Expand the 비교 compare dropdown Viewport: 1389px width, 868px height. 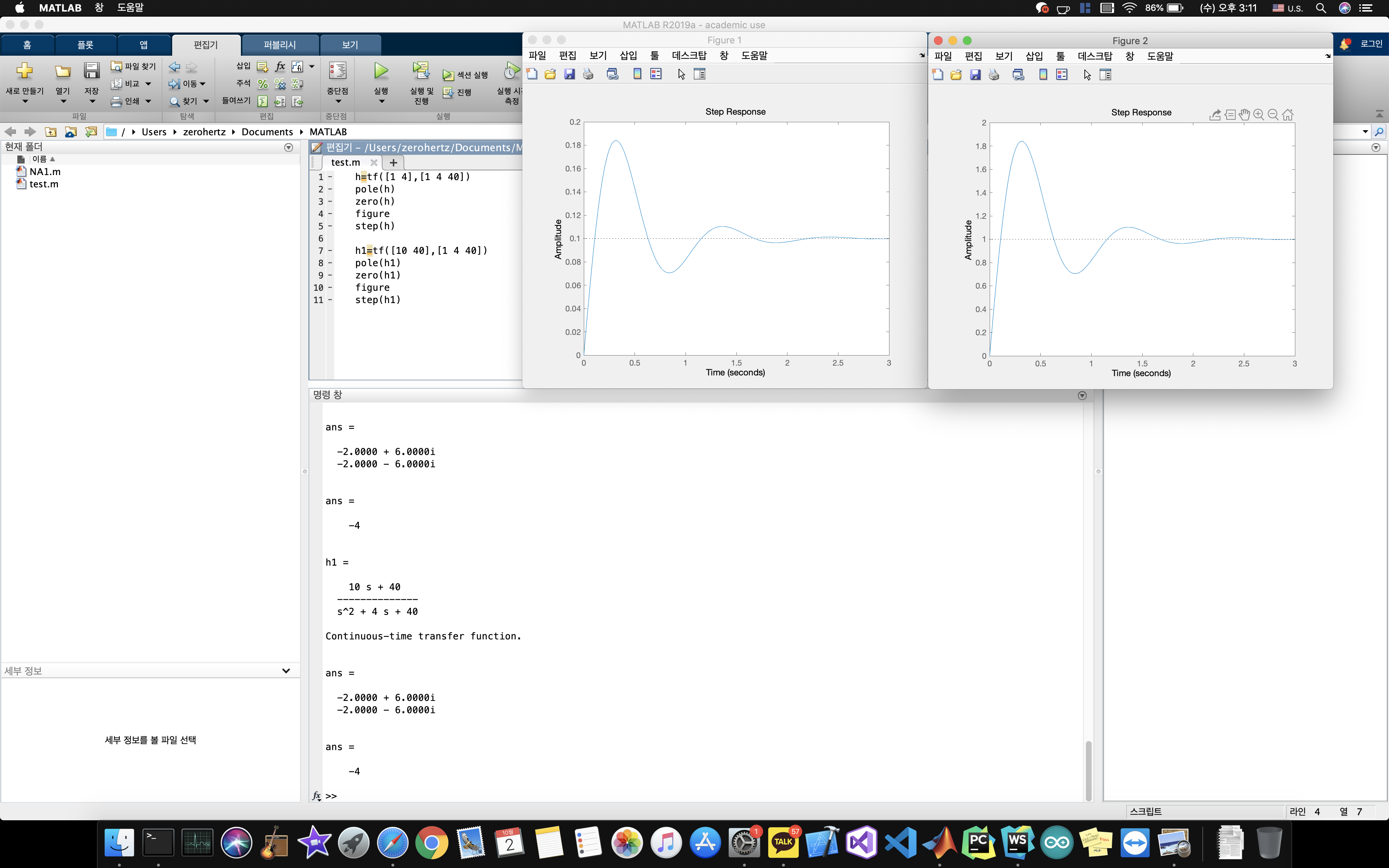pyautogui.click(x=148, y=84)
